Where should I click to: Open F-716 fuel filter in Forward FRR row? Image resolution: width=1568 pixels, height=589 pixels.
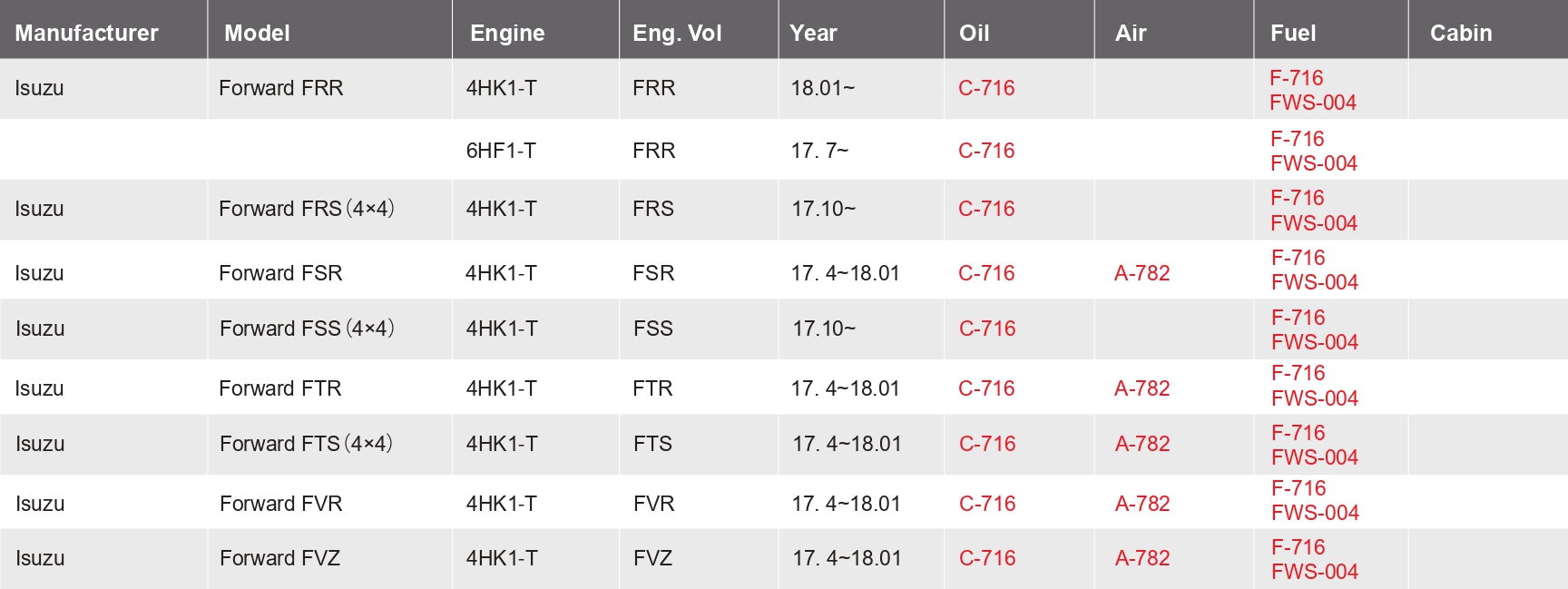[x=1297, y=78]
